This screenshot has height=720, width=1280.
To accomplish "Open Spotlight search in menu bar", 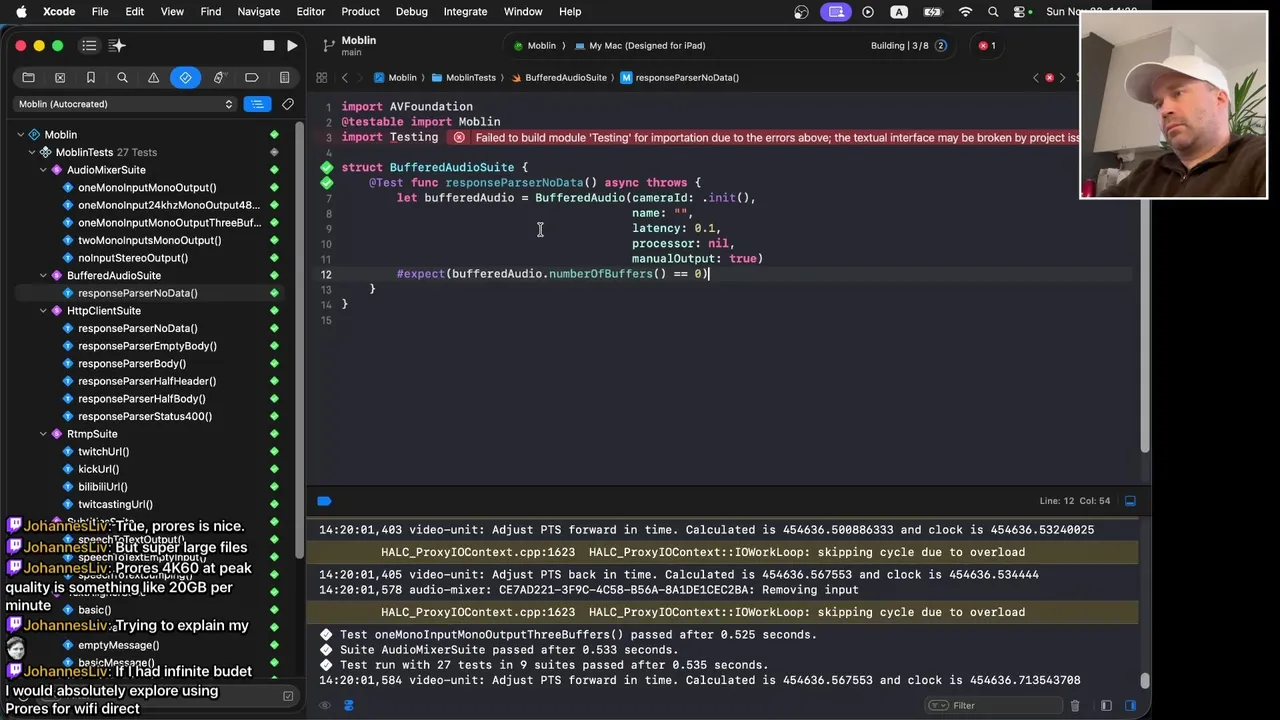I will pos(993,11).
